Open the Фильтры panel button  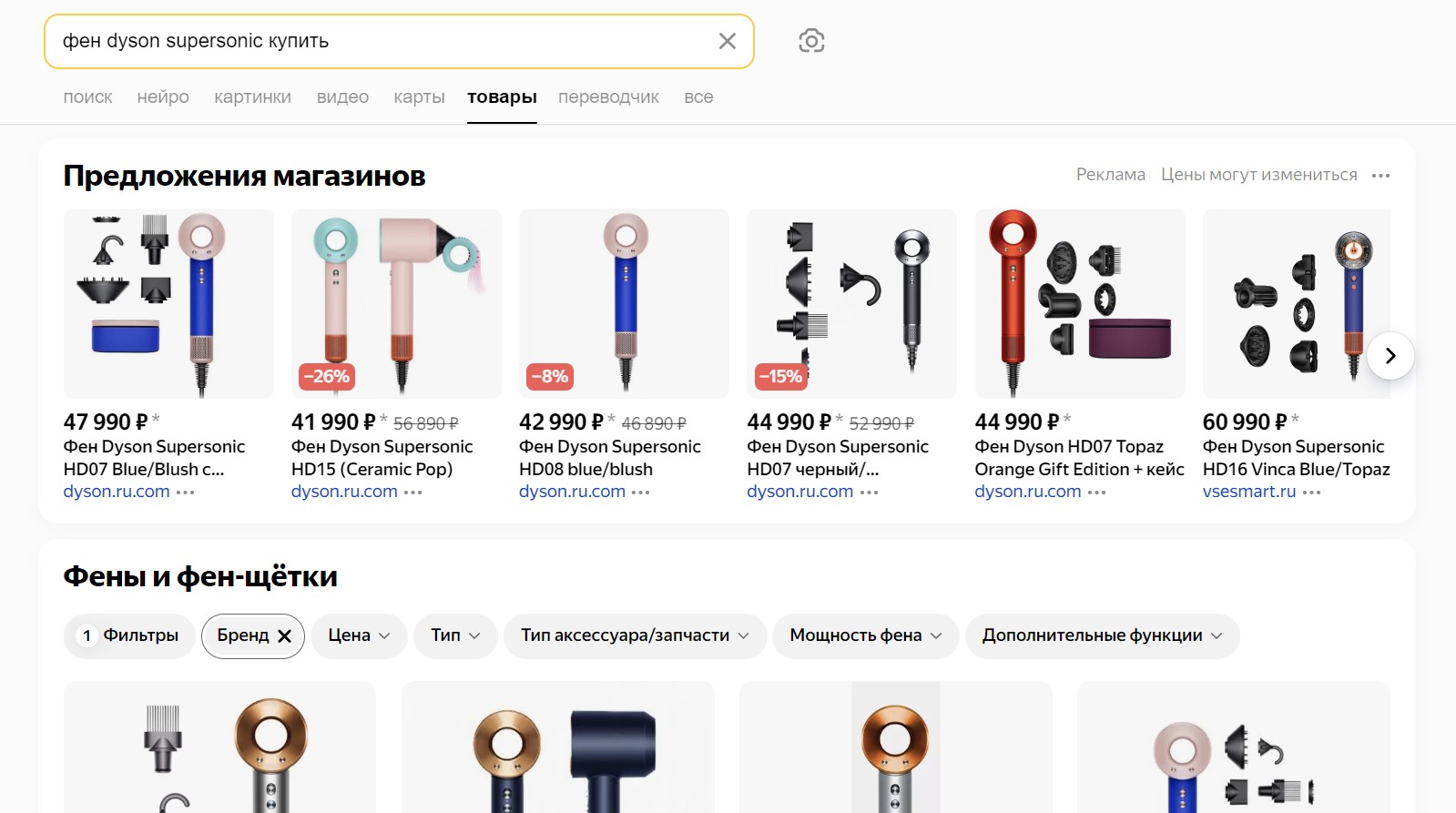coord(129,635)
